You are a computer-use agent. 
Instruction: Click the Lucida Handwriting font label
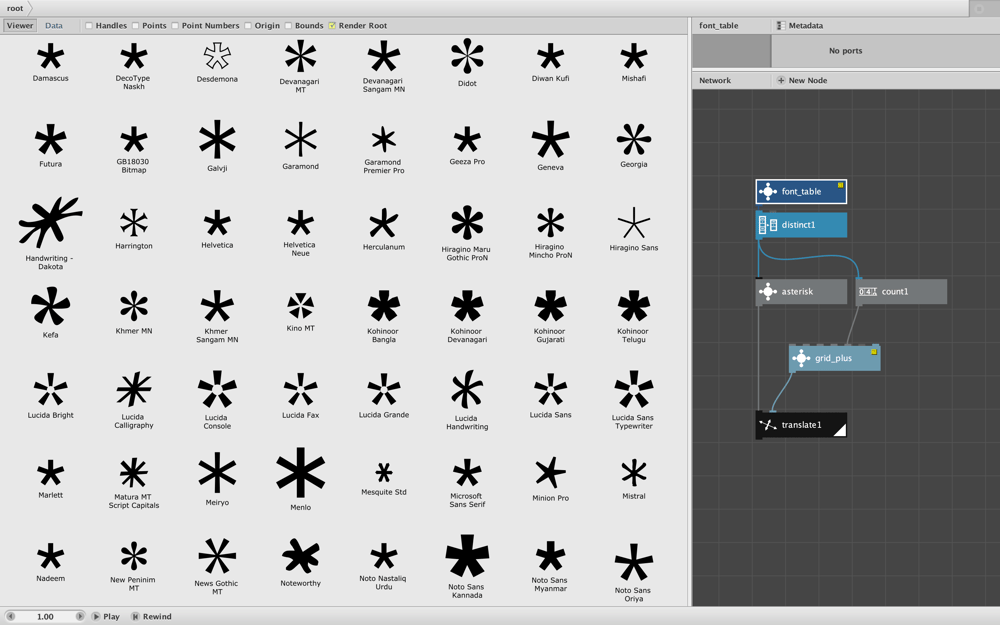[x=467, y=422]
